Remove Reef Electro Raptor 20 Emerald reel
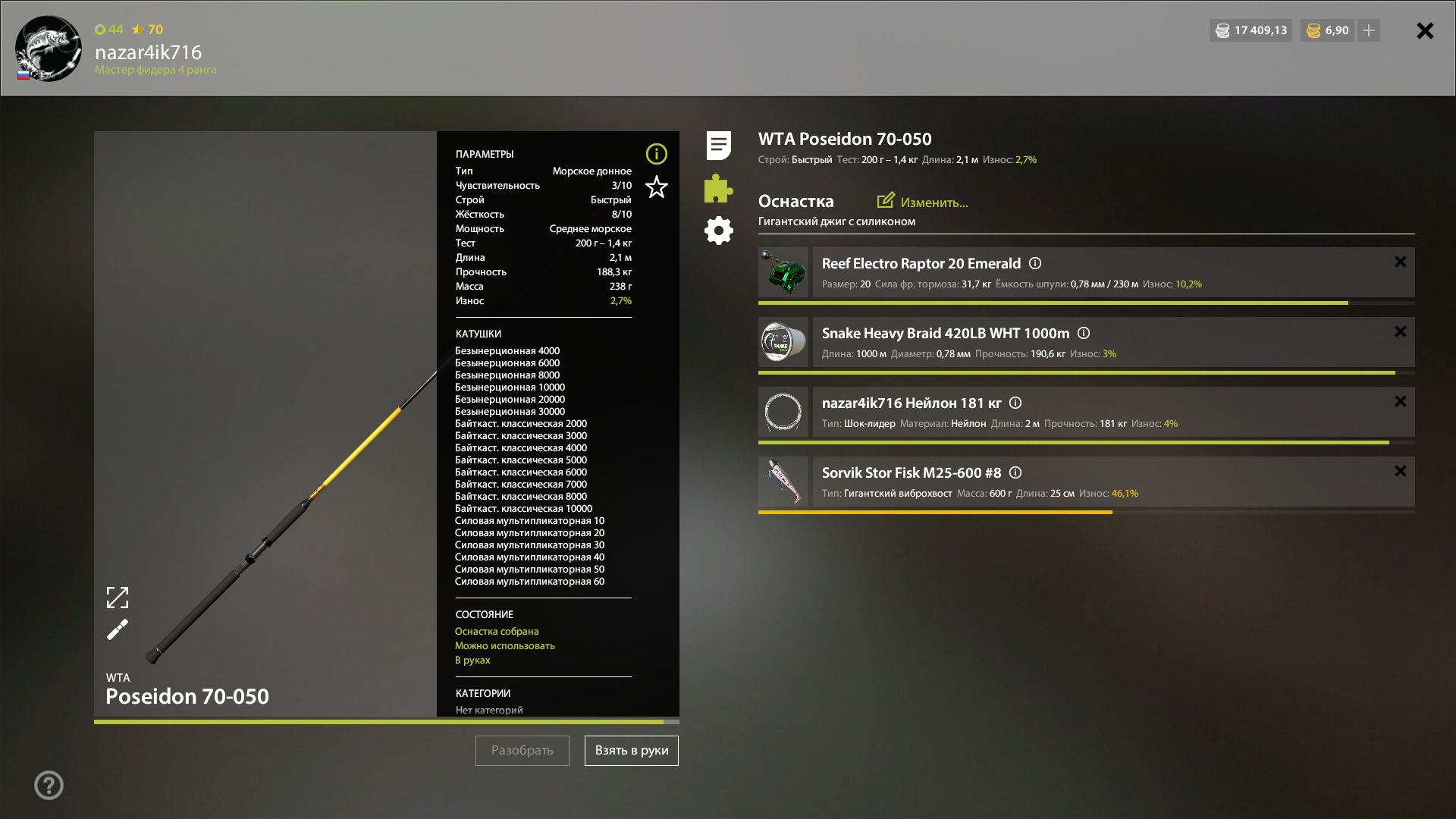The height and width of the screenshot is (819, 1456). click(1400, 262)
